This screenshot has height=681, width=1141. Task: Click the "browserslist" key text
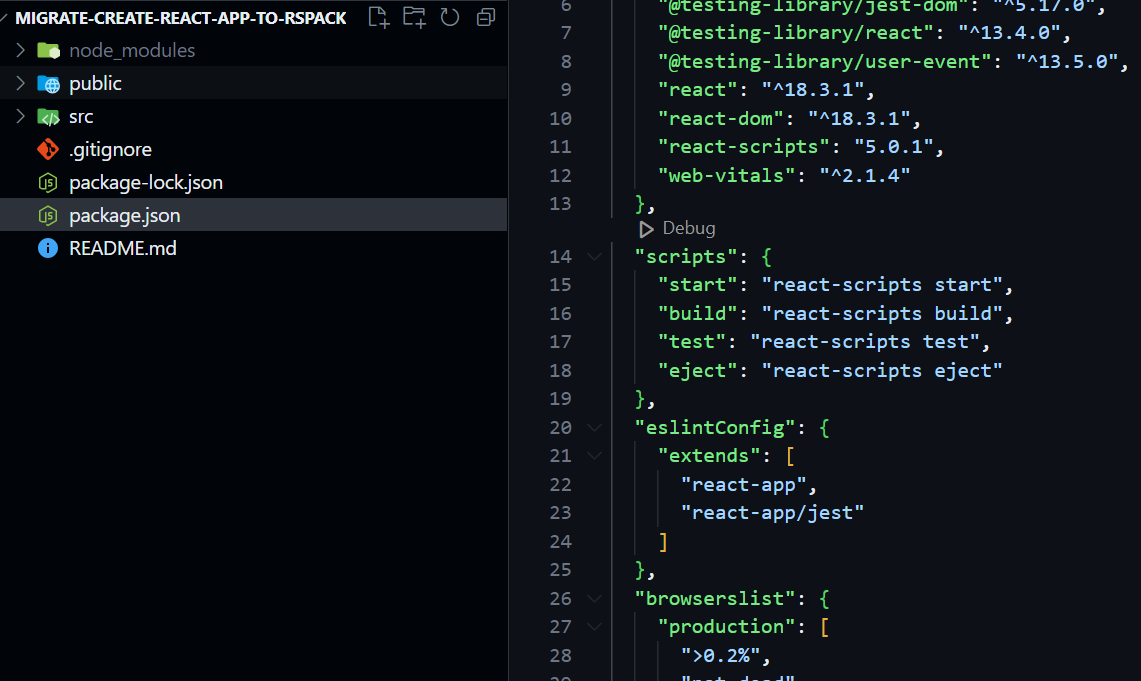(x=715, y=598)
